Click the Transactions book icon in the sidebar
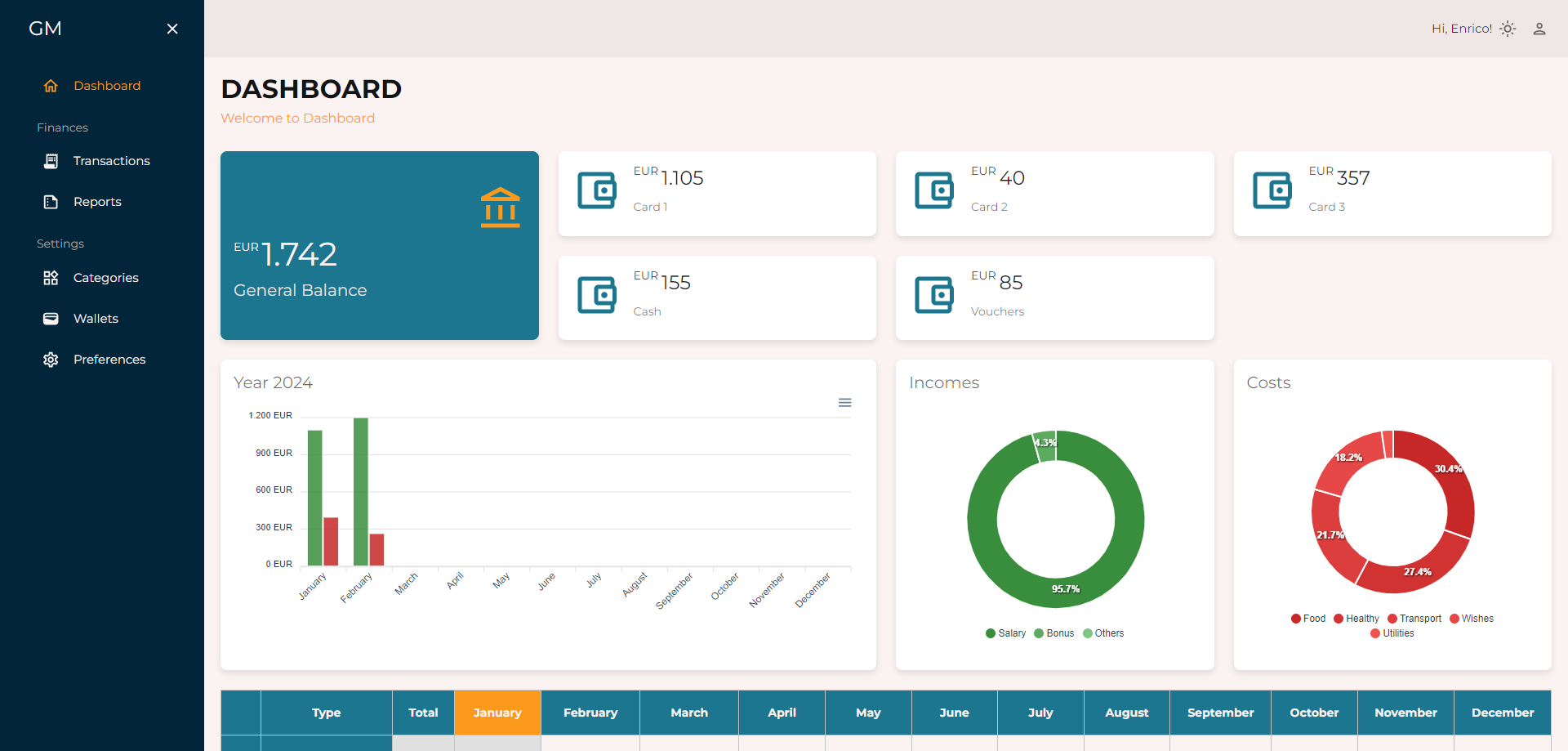The image size is (1568, 751). (51, 161)
